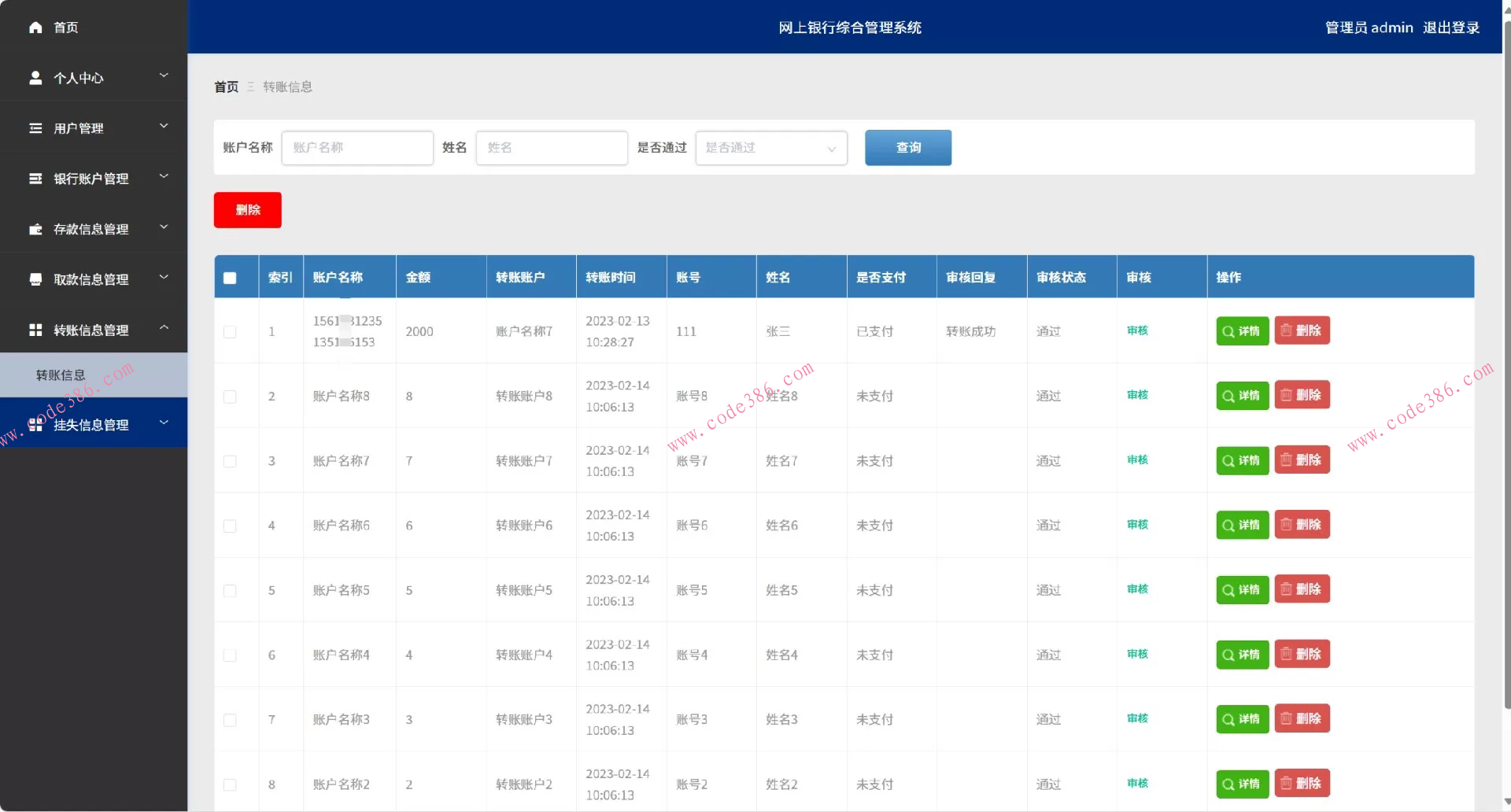The image size is (1511, 812).
Task: Open 转账信息管理 via its grid icon
Action: pos(35,330)
